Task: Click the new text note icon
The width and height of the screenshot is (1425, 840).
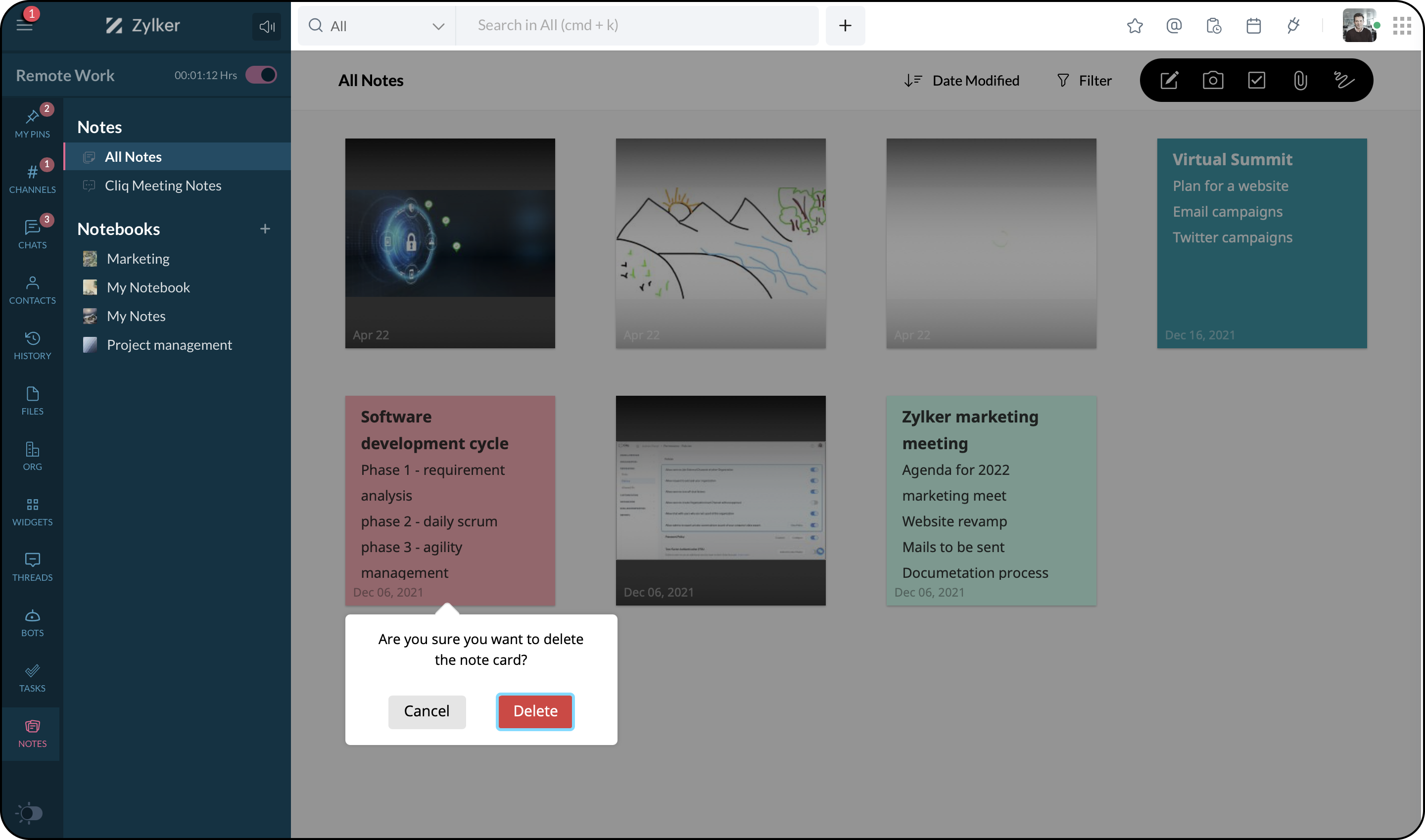Action: [x=1169, y=80]
